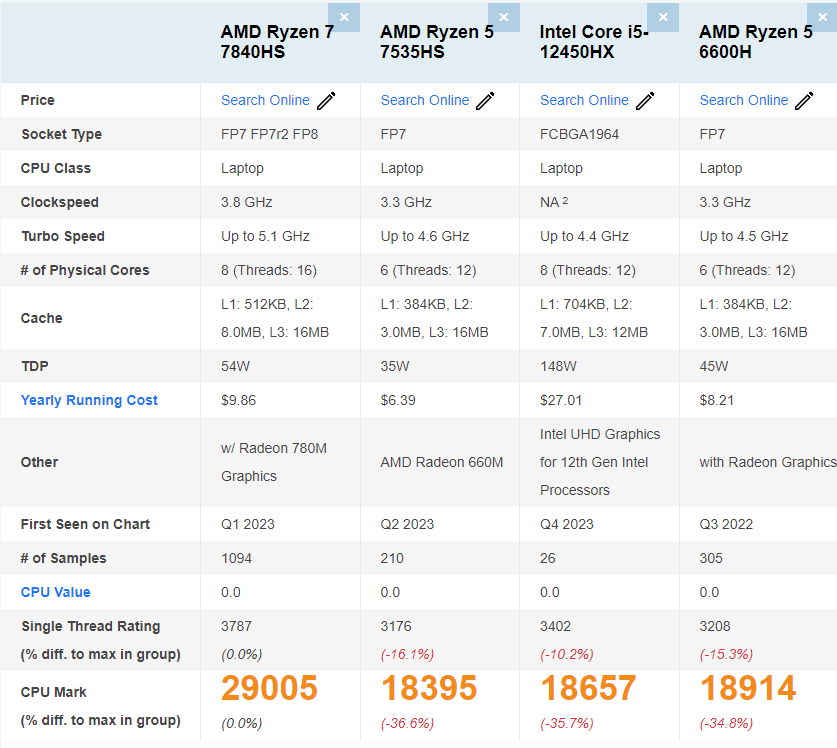This screenshot has width=837, height=748.
Task: Open Search Online for Core i5-12450HX
Action: point(585,100)
